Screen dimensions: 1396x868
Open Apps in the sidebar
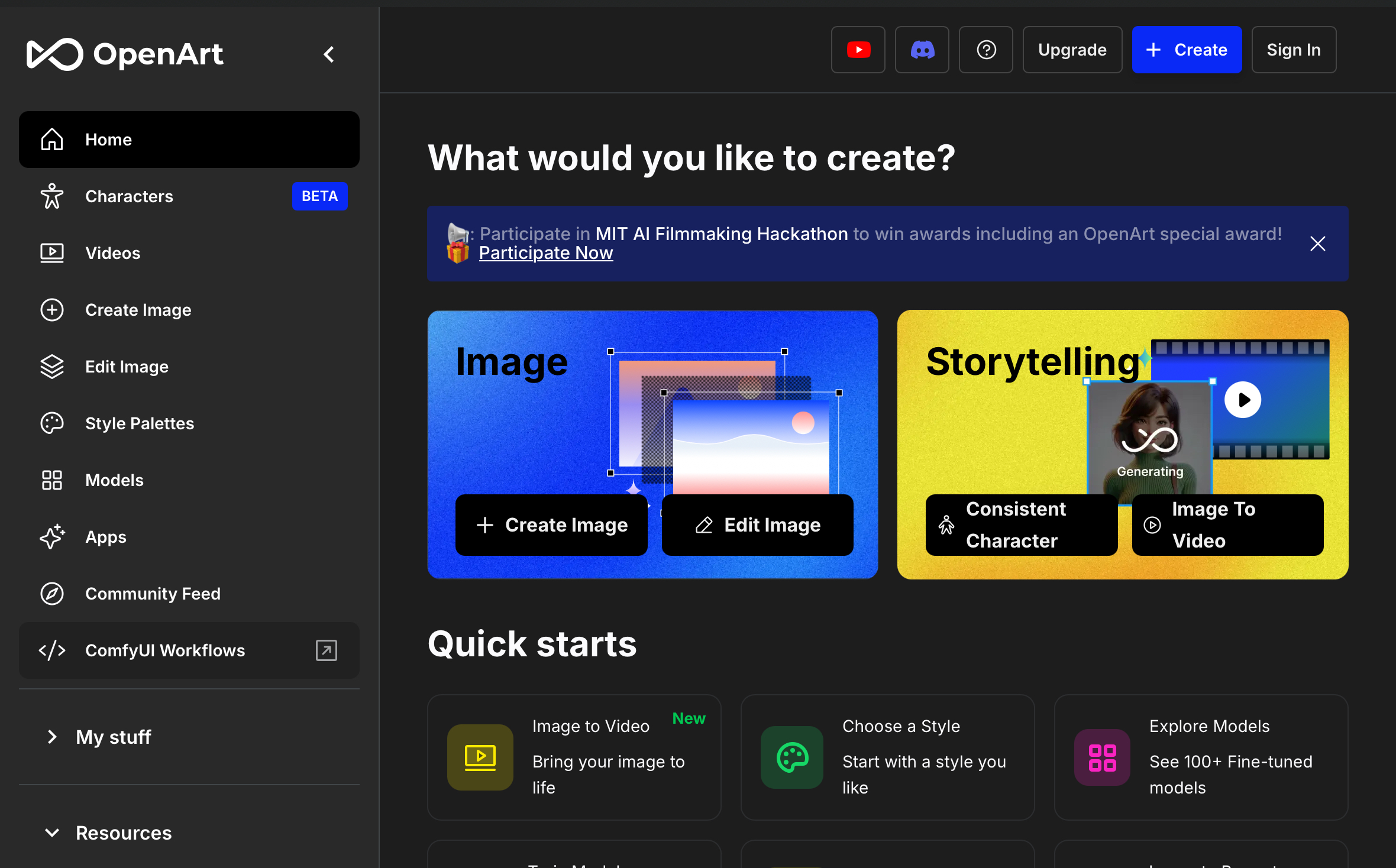pos(189,537)
